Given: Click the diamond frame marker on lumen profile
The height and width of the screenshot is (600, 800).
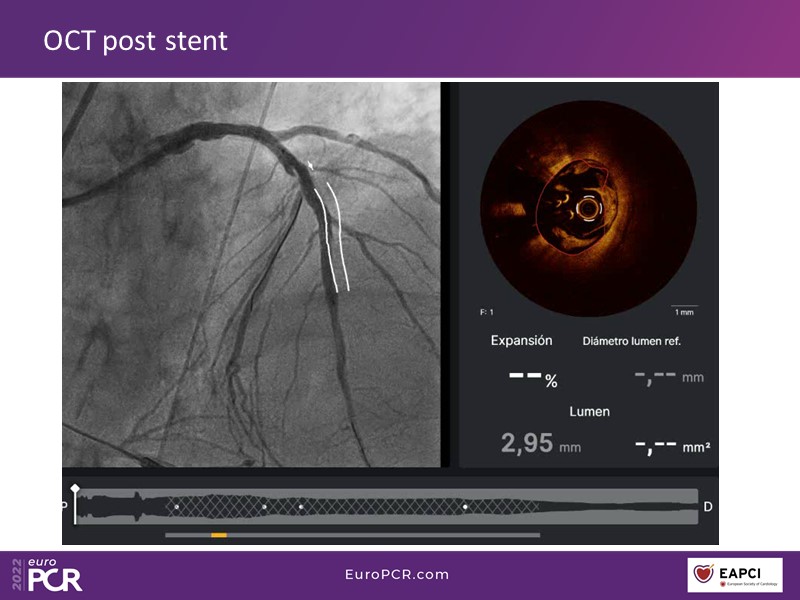Looking at the screenshot, I should pyautogui.click(x=75, y=488).
